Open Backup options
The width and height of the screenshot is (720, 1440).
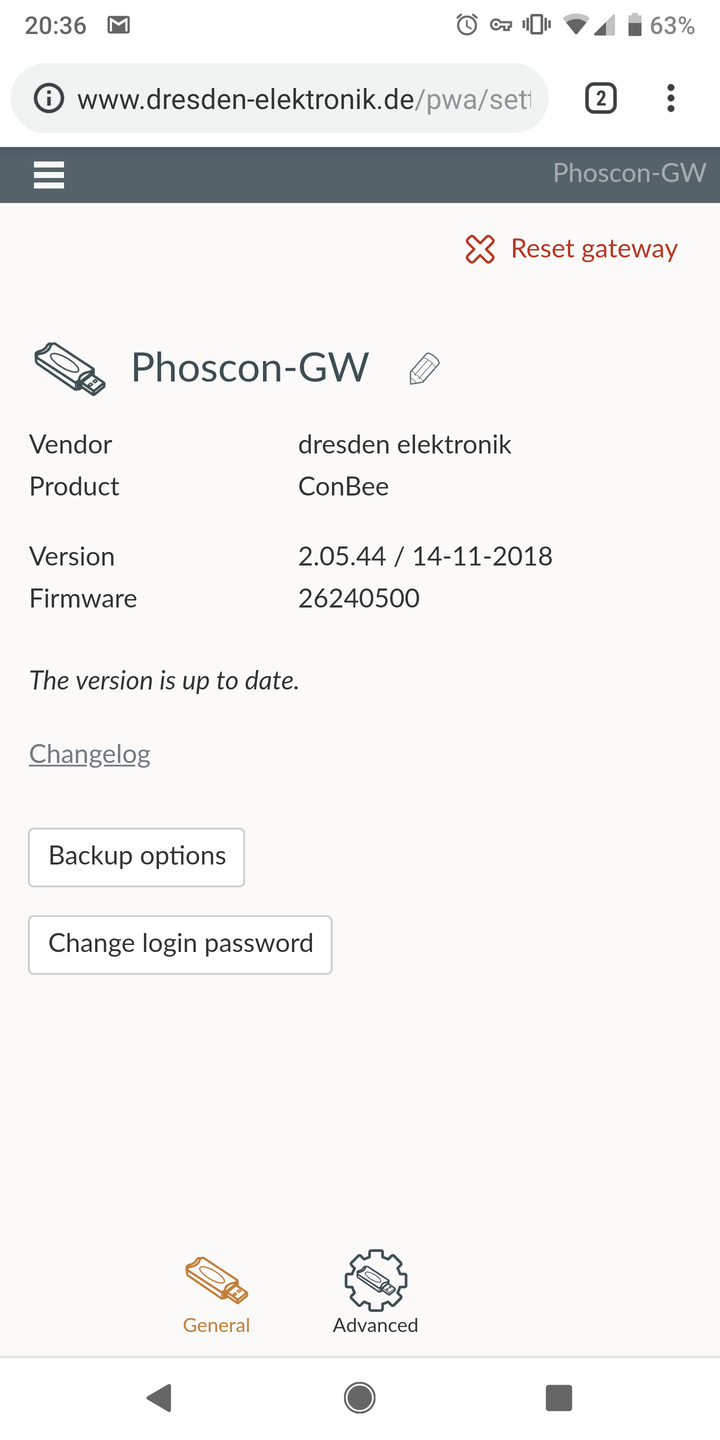pos(137,857)
